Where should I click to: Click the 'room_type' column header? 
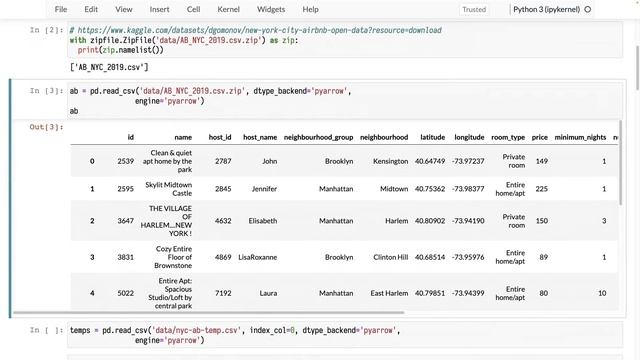tap(508, 138)
